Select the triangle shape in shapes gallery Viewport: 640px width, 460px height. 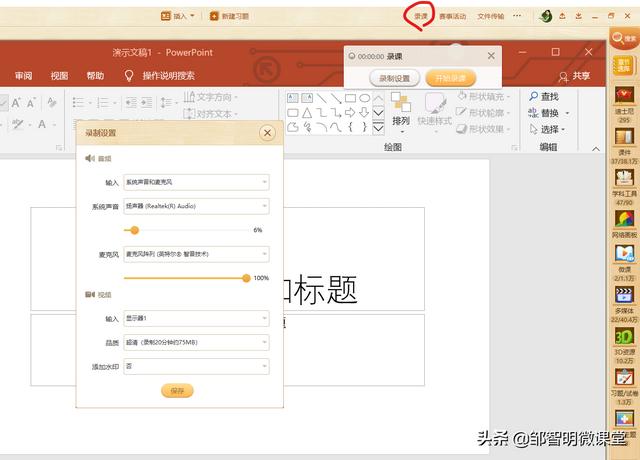click(x=307, y=113)
